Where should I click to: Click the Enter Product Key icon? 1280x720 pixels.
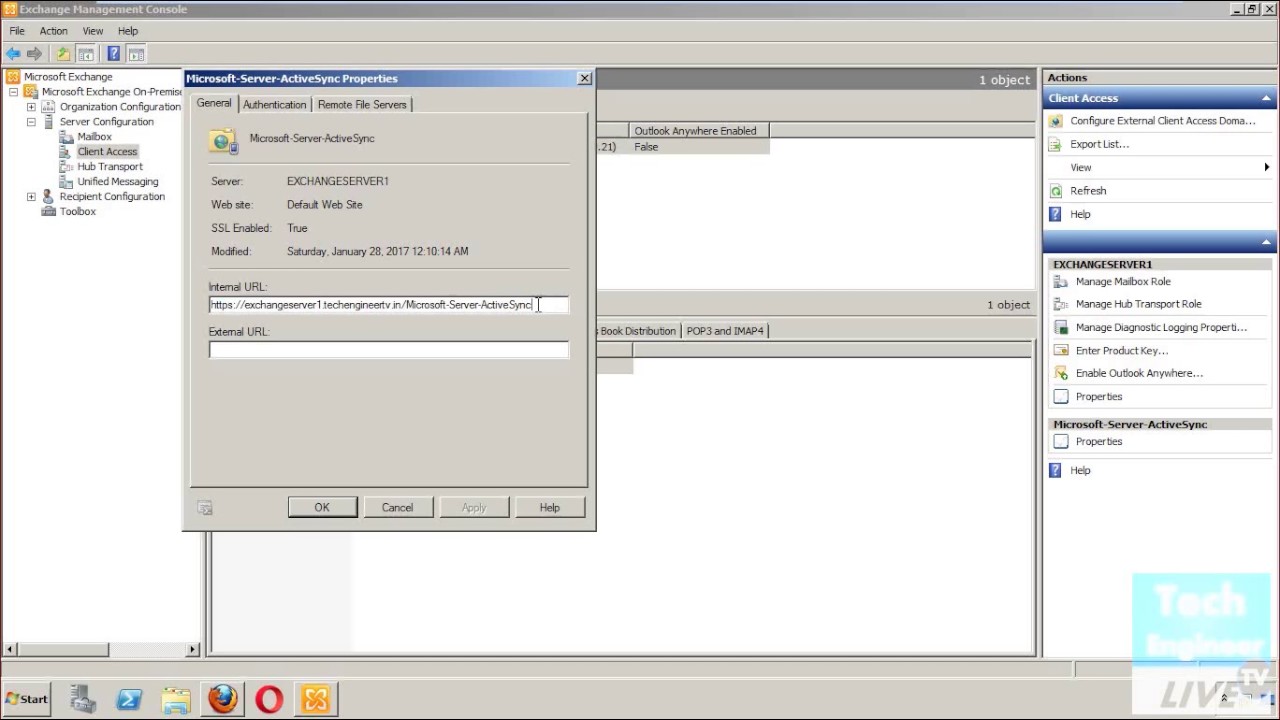click(x=1061, y=351)
